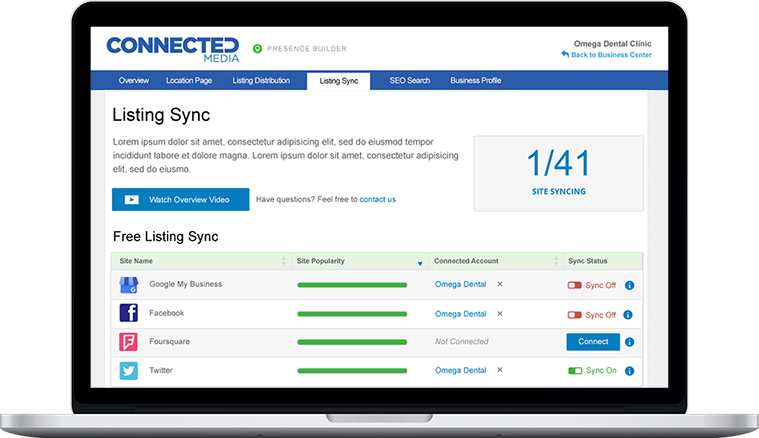Open Omega Dental link in Facebook row

[x=460, y=314]
